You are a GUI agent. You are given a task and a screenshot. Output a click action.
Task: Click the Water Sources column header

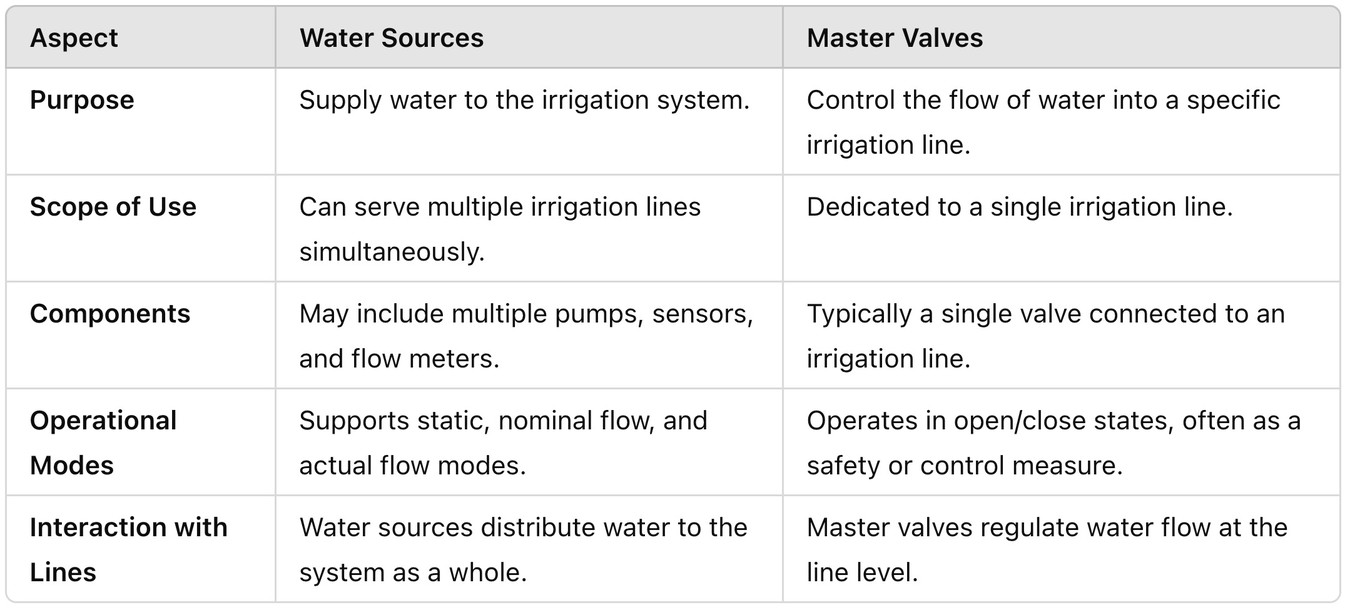[x=391, y=38]
